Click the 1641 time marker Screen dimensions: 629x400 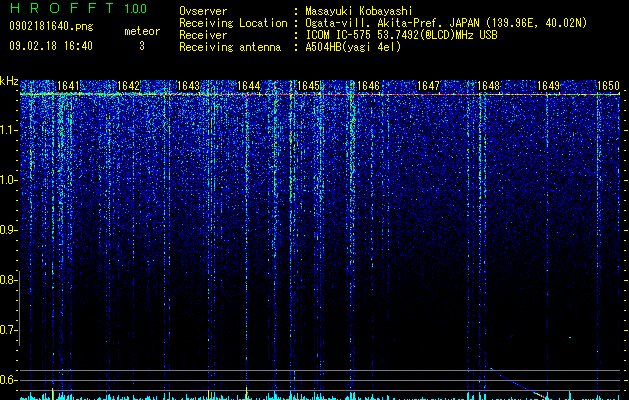click(68, 86)
